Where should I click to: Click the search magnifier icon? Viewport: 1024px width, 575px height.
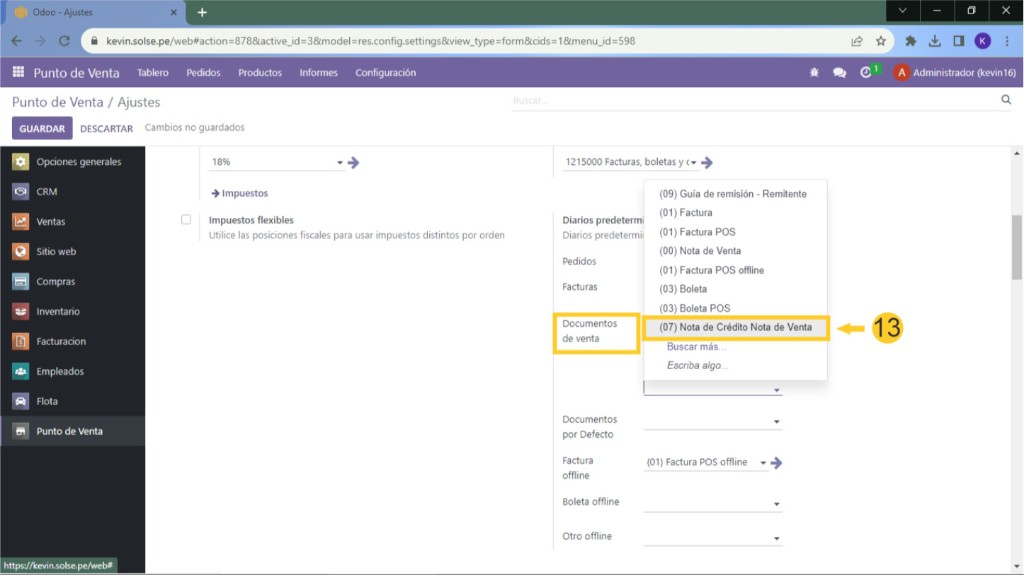1006,100
